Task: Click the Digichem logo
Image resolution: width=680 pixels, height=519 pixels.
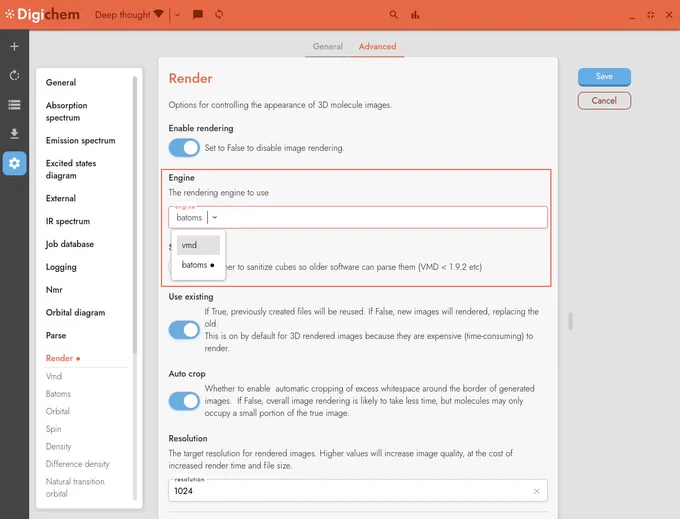Action: pos(42,14)
